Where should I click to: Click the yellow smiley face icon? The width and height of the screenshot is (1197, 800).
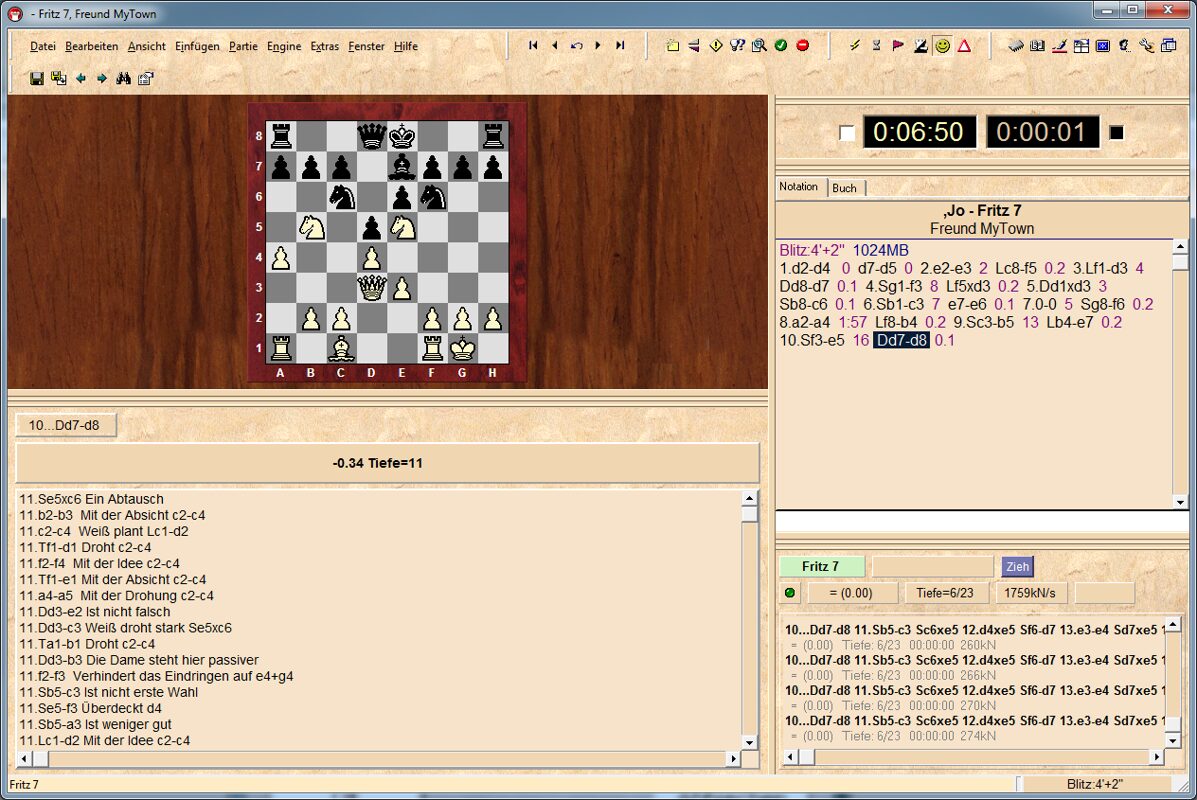click(942, 45)
